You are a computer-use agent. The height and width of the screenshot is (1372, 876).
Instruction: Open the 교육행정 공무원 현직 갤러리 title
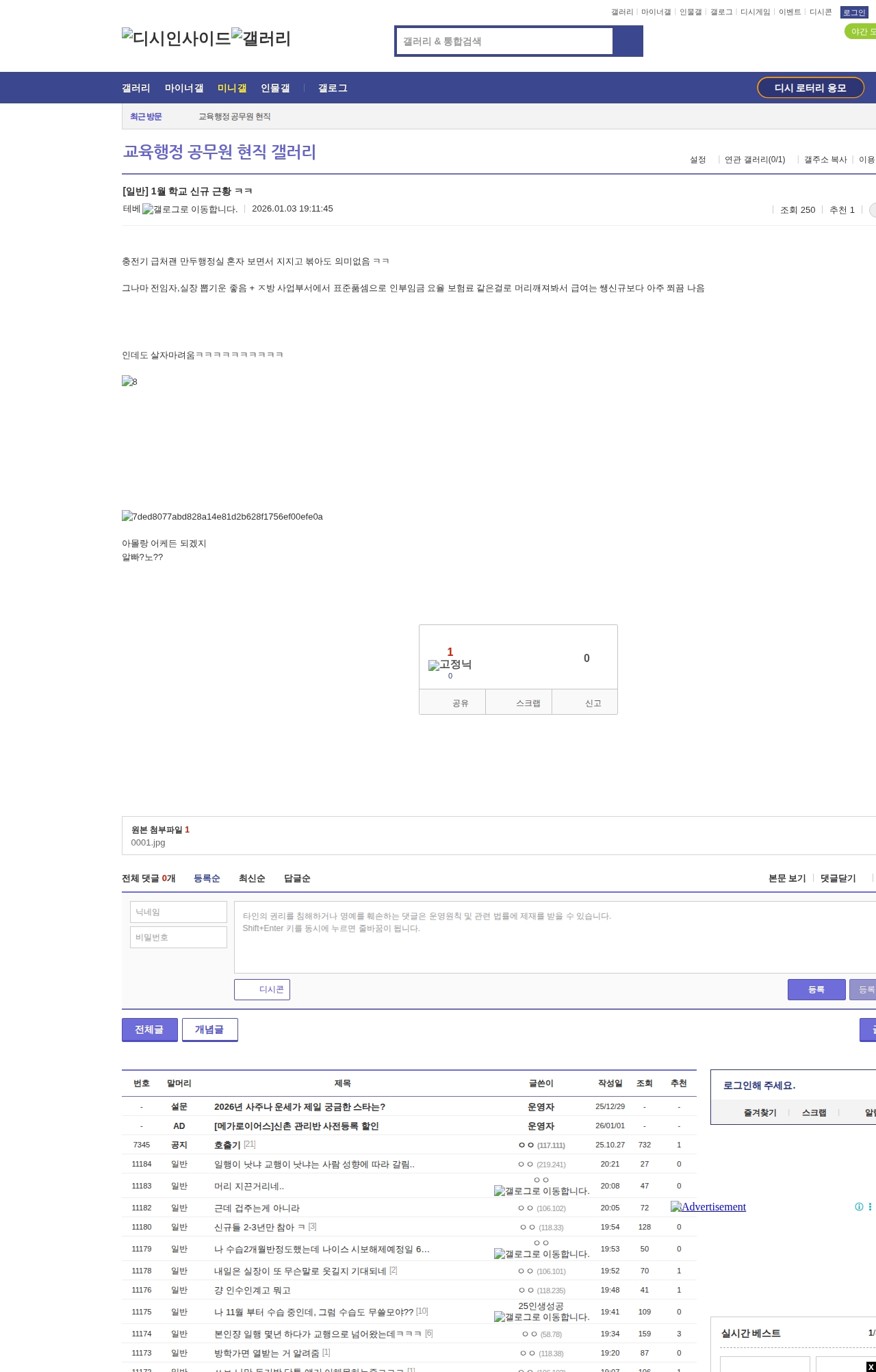click(220, 151)
